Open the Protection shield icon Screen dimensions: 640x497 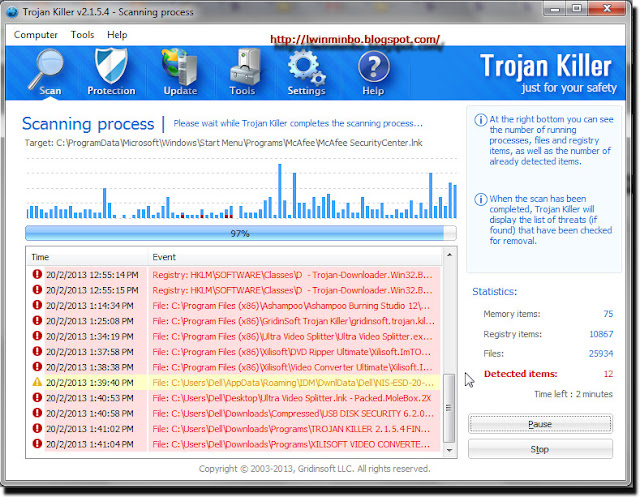[111, 65]
